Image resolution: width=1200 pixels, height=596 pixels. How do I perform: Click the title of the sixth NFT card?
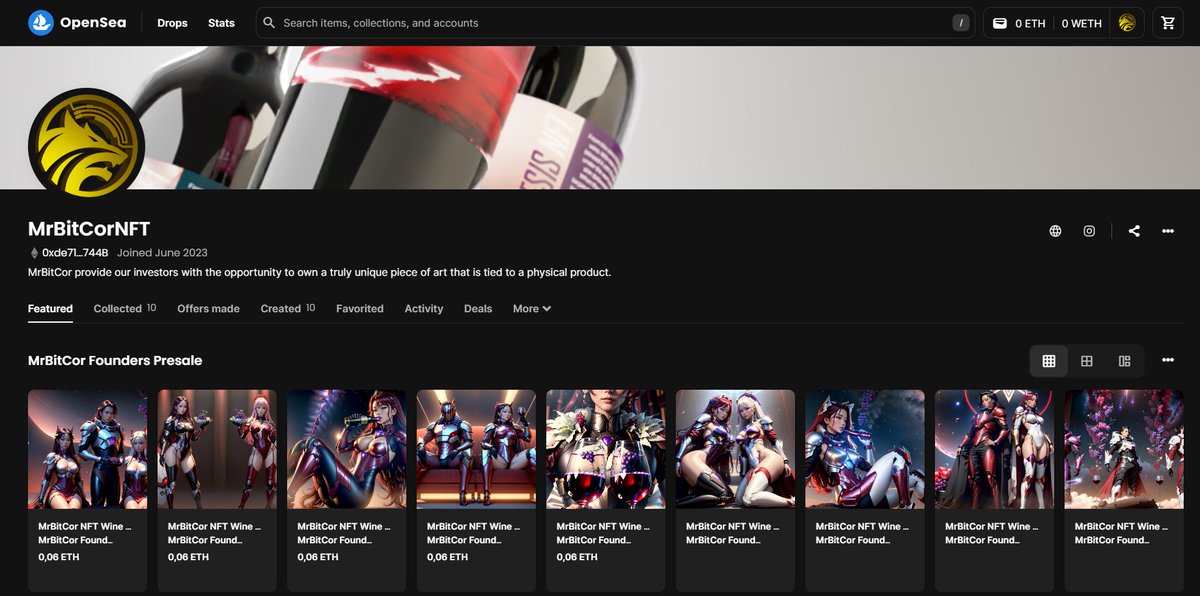coord(733,526)
